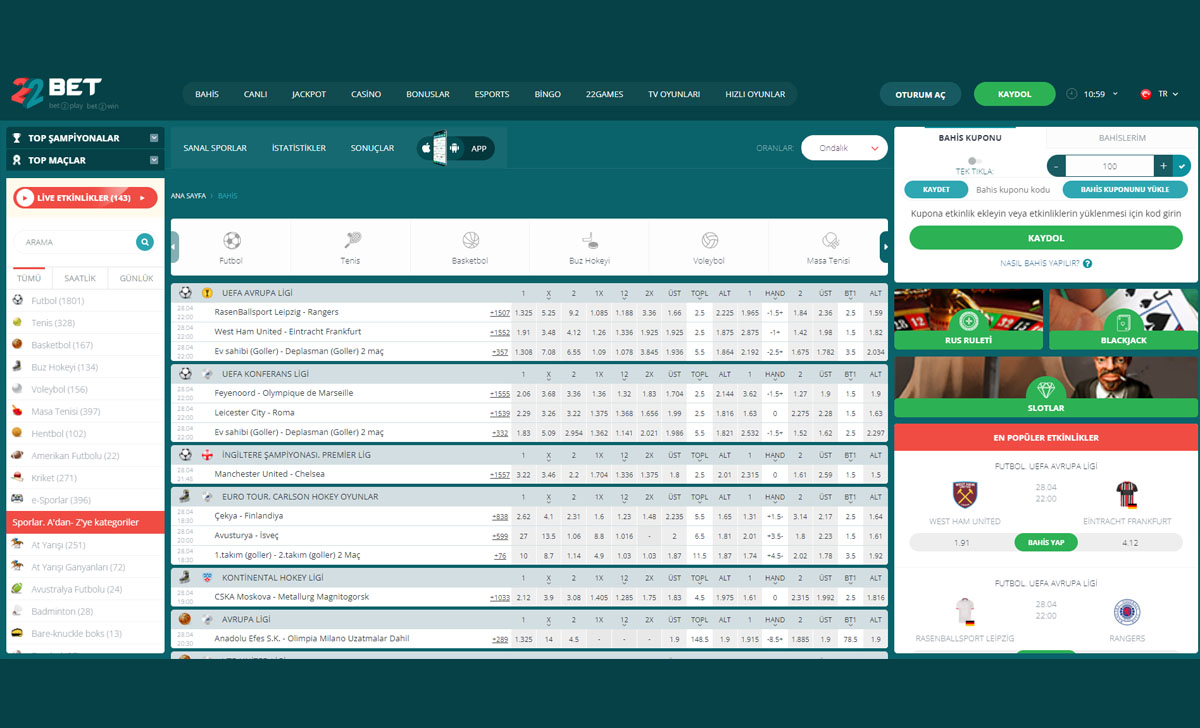Select the Tenis racket icon in carousel

click(x=352, y=240)
